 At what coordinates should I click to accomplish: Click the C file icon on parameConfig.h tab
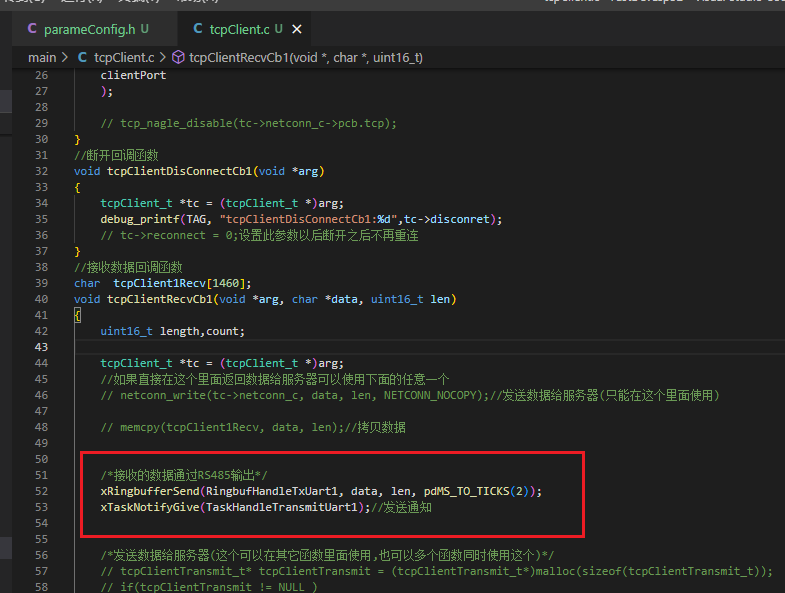32,29
